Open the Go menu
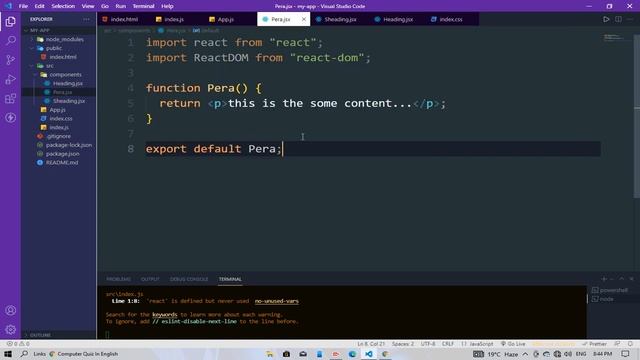This screenshot has height=360, width=640. pyautogui.click(x=105, y=6)
